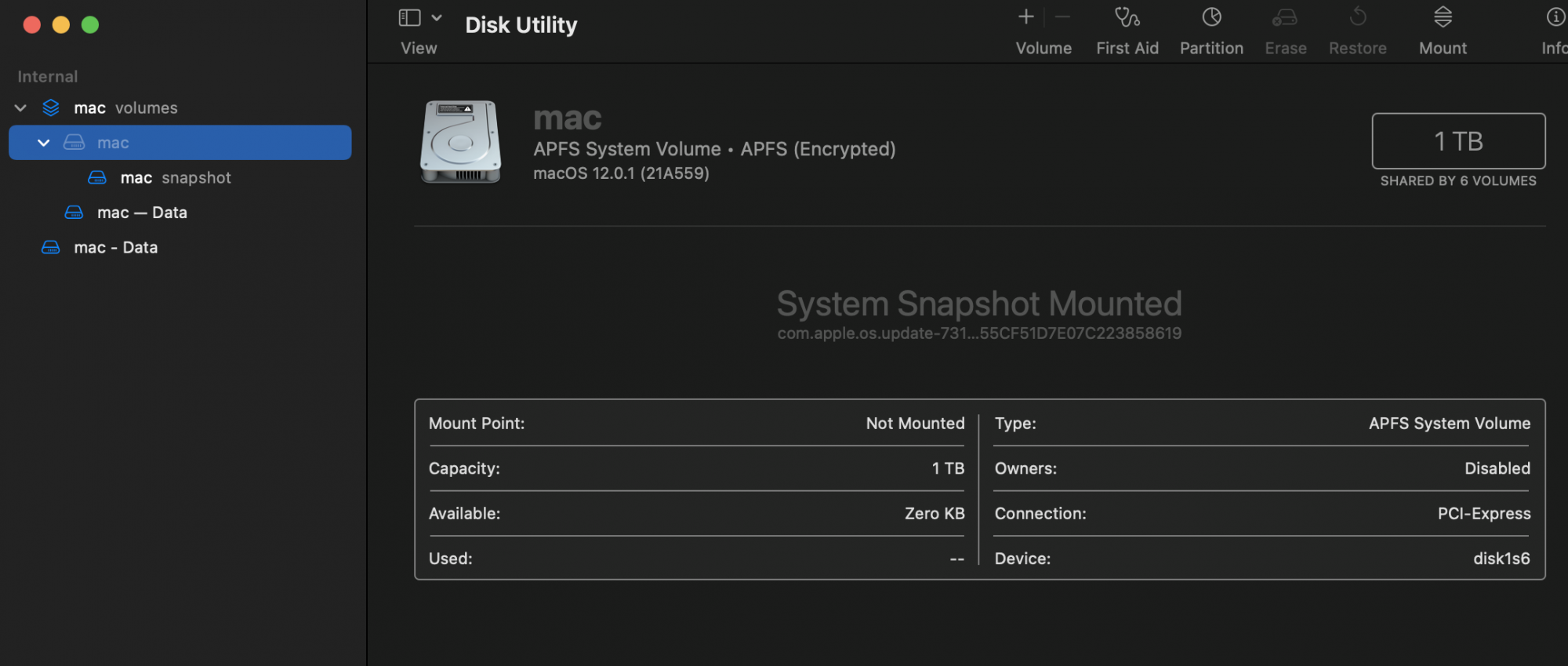Image resolution: width=1568 pixels, height=666 pixels.
Task: Click the Internal sidebar section header
Action: pos(48,77)
